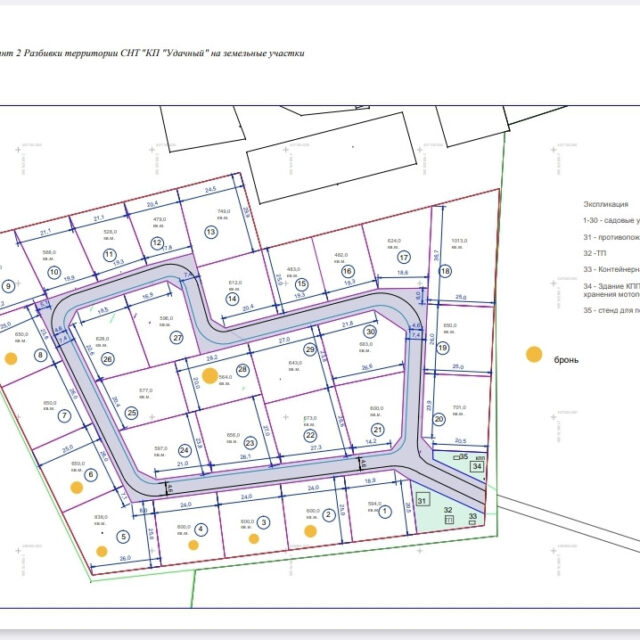This screenshot has width=640, height=640.
Task: Click boxed object number 31
Action: pyautogui.click(x=422, y=500)
